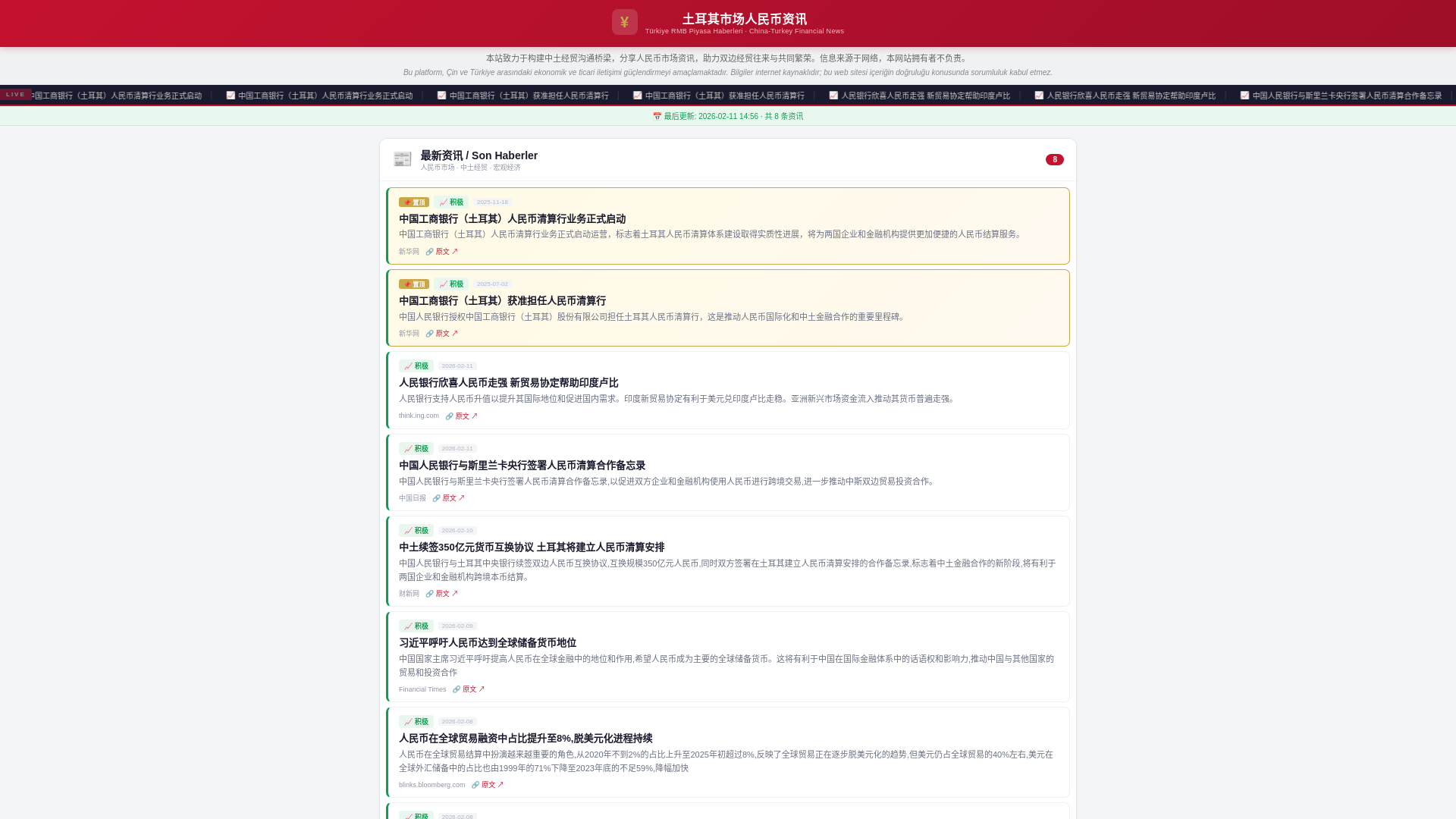Image resolution: width=1456 pixels, height=819 pixels.
Task: Click link chain icon beside 中国日报
Action: pos(437,498)
